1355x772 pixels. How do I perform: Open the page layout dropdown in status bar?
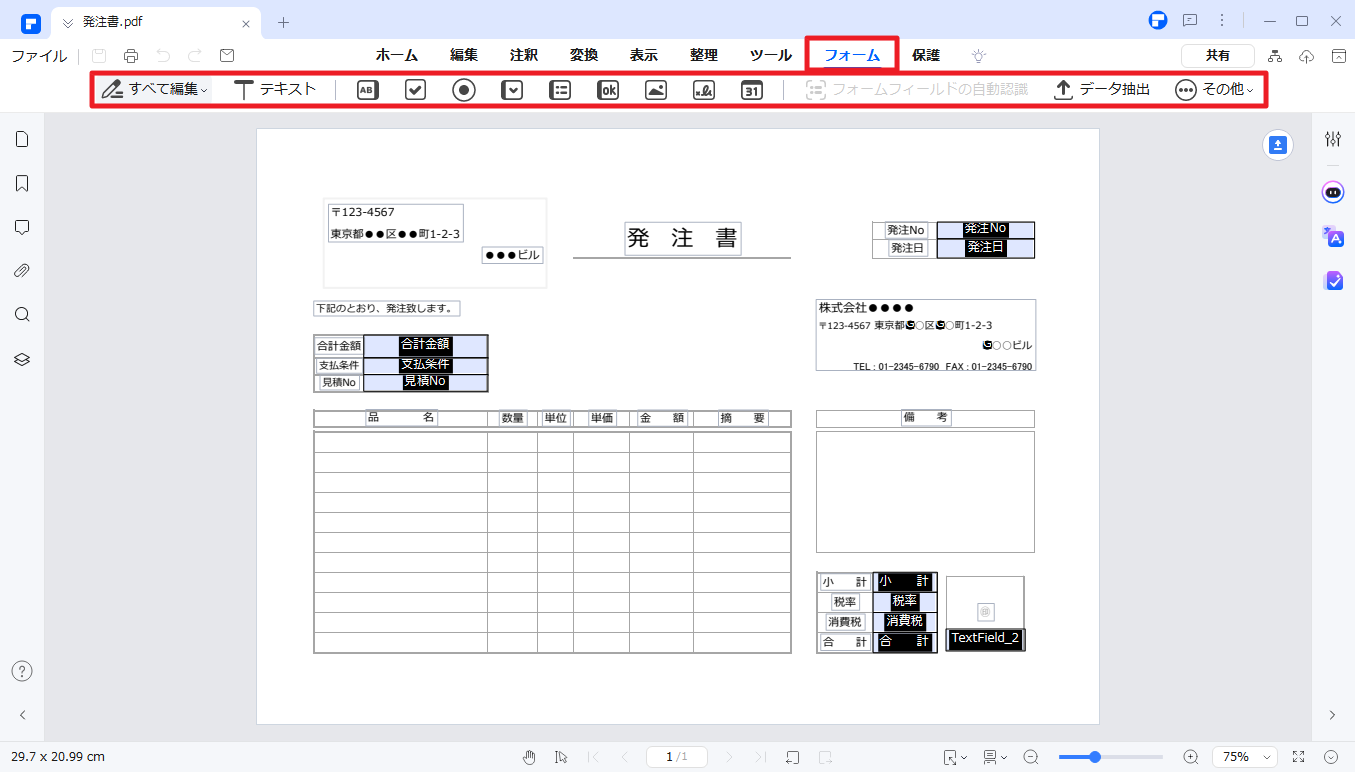click(994, 757)
